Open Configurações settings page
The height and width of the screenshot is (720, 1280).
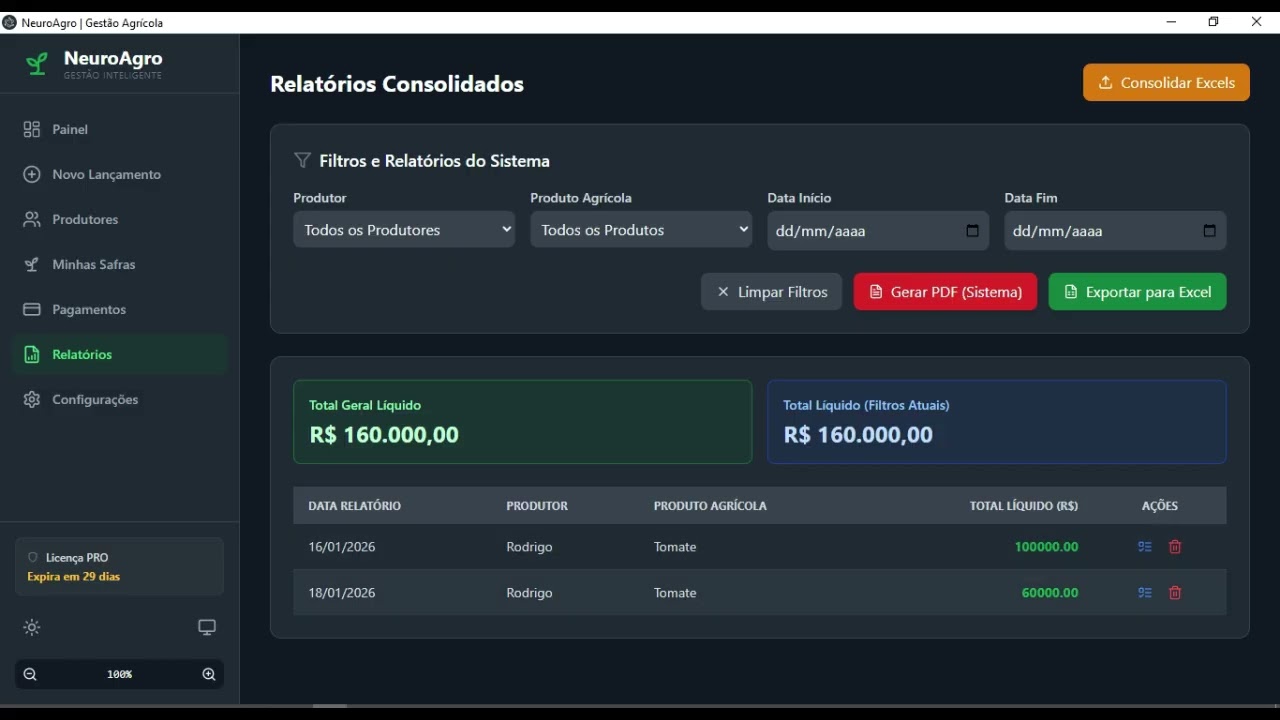click(x=120, y=399)
